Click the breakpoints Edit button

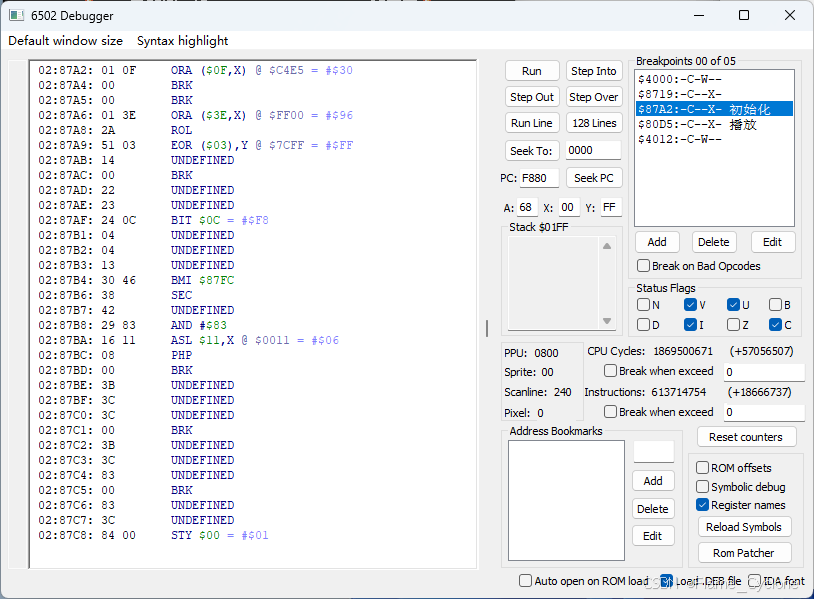(x=772, y=242)
